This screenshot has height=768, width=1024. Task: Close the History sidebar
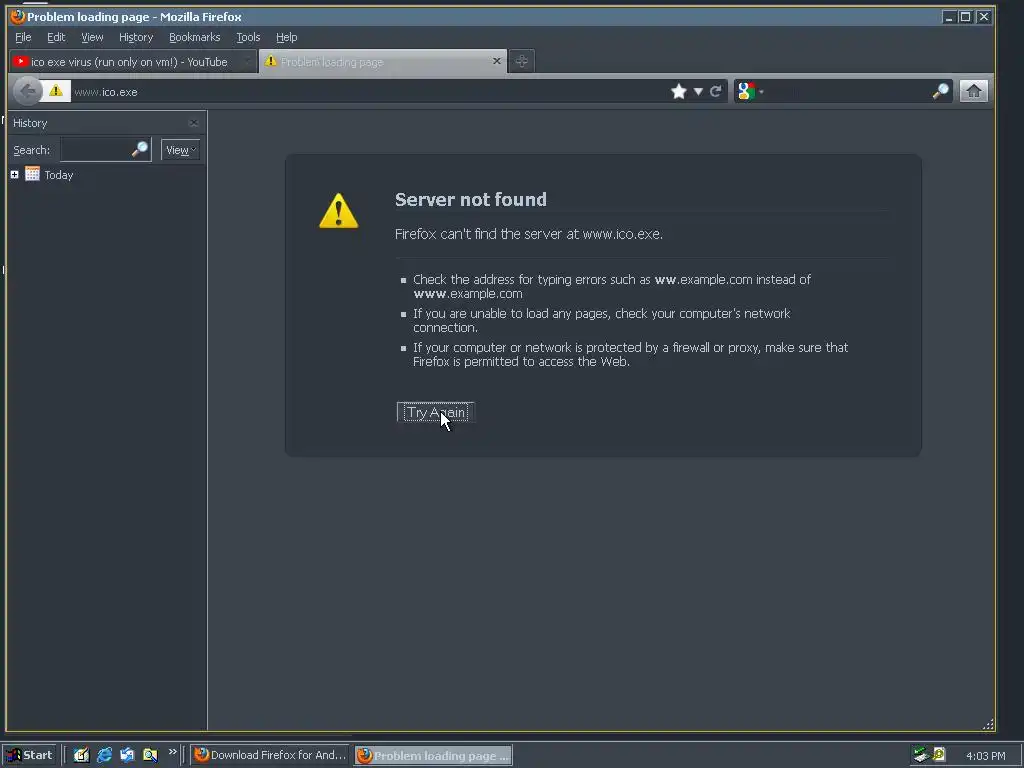193,123
